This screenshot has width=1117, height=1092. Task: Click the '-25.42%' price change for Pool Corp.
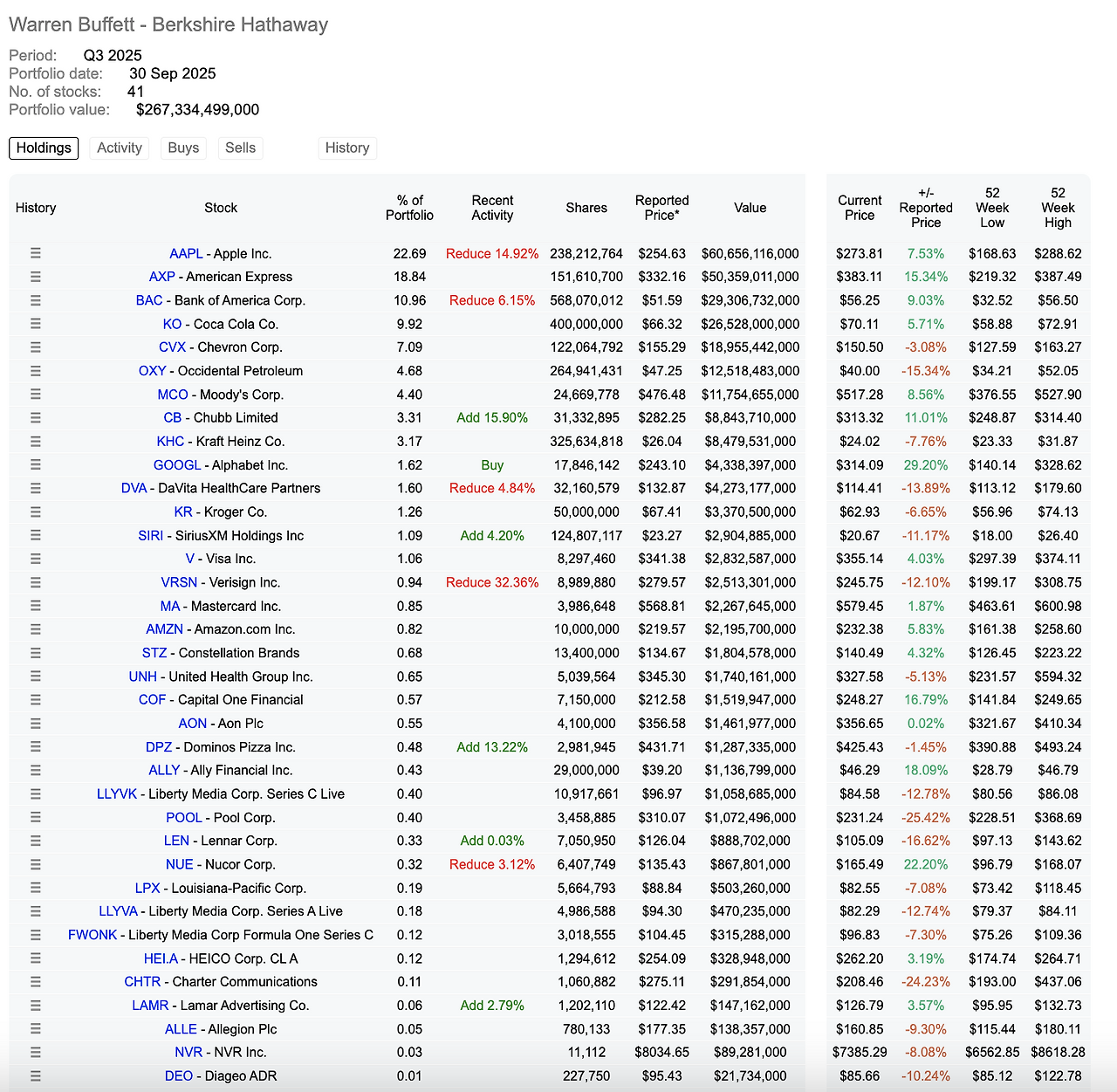[926, 818]
